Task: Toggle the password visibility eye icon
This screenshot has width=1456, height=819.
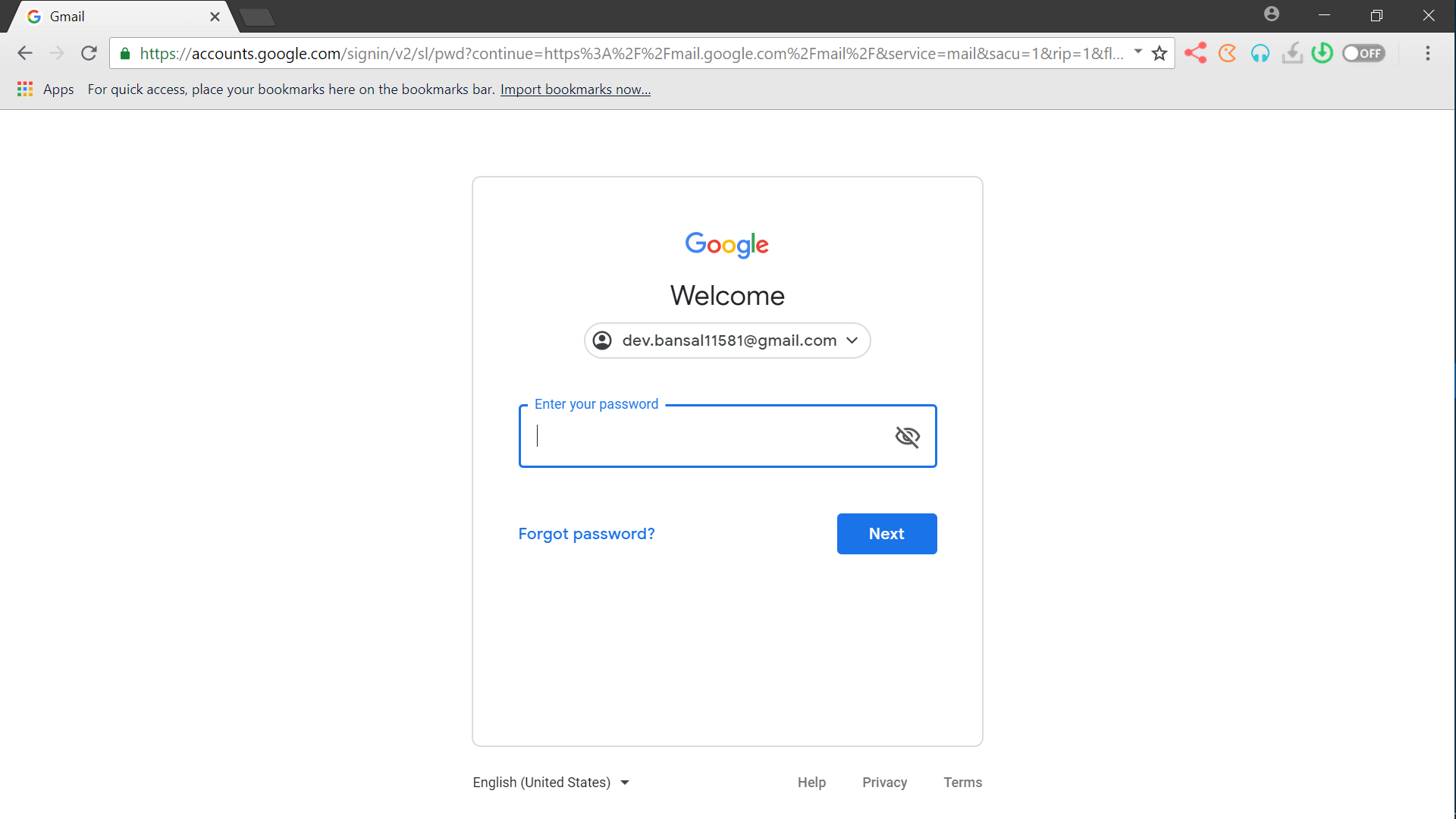Action: click(907, 435)
